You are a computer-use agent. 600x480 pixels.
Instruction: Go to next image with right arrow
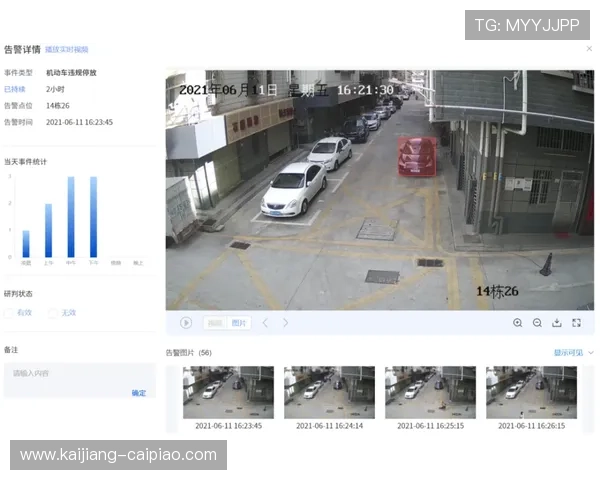coord(285,323)
